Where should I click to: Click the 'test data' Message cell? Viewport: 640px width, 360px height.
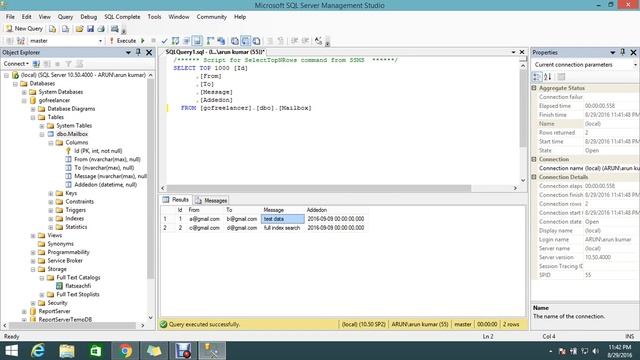[x=282, y=219]
